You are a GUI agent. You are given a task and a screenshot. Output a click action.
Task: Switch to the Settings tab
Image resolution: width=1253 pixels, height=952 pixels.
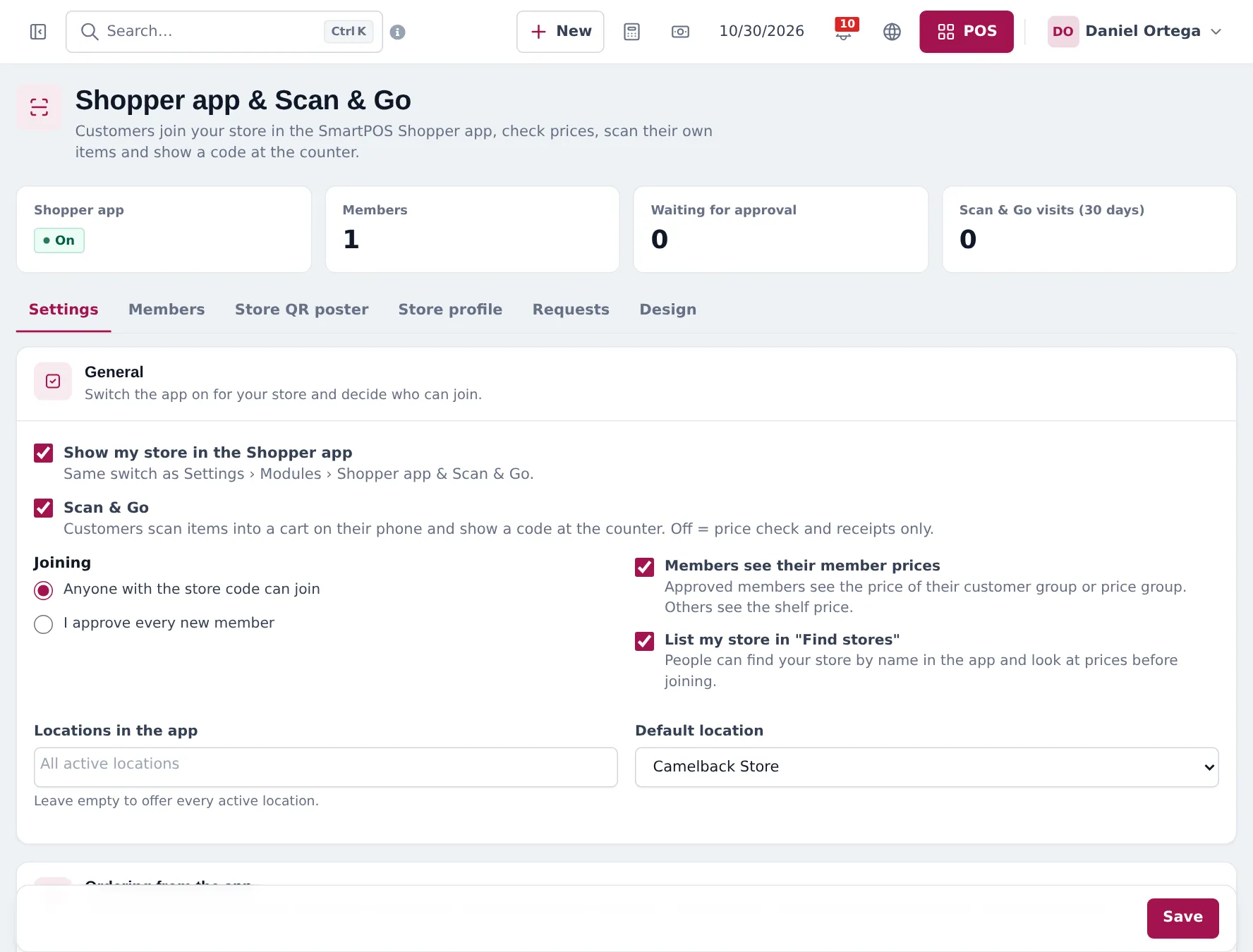(x=63, y=310)
